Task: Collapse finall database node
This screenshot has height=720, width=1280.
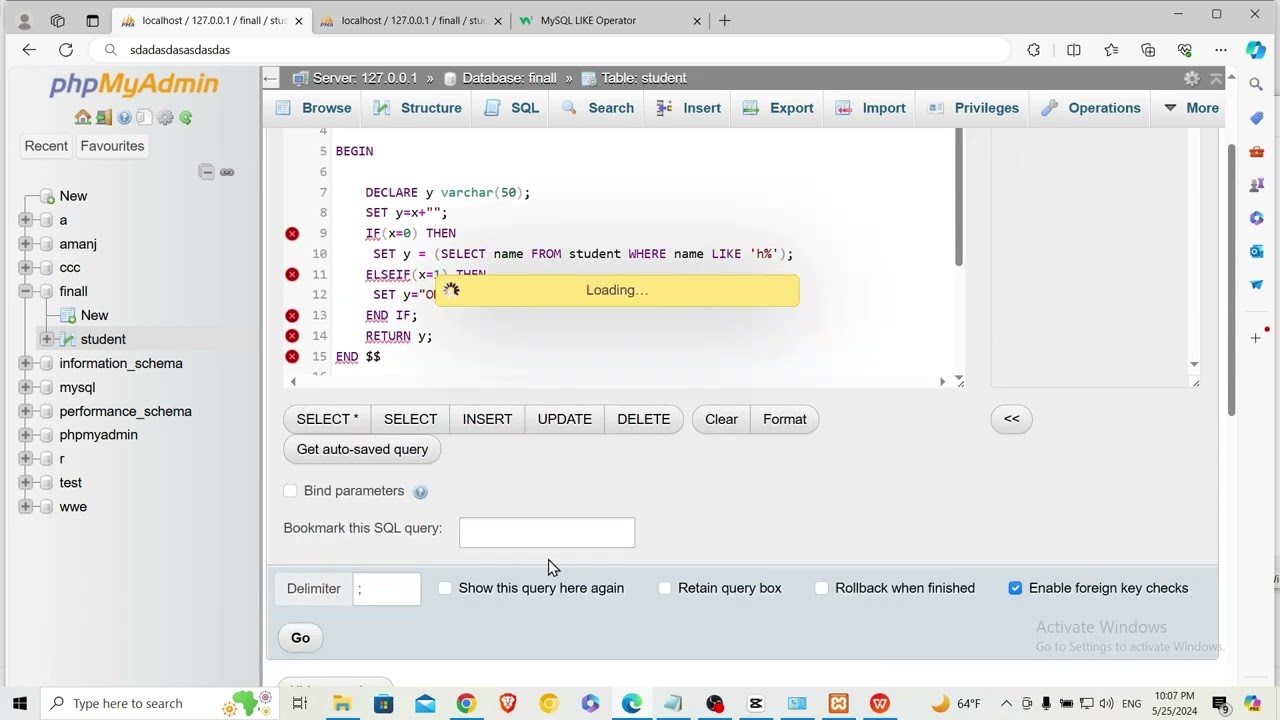Action: click(25, 292)
